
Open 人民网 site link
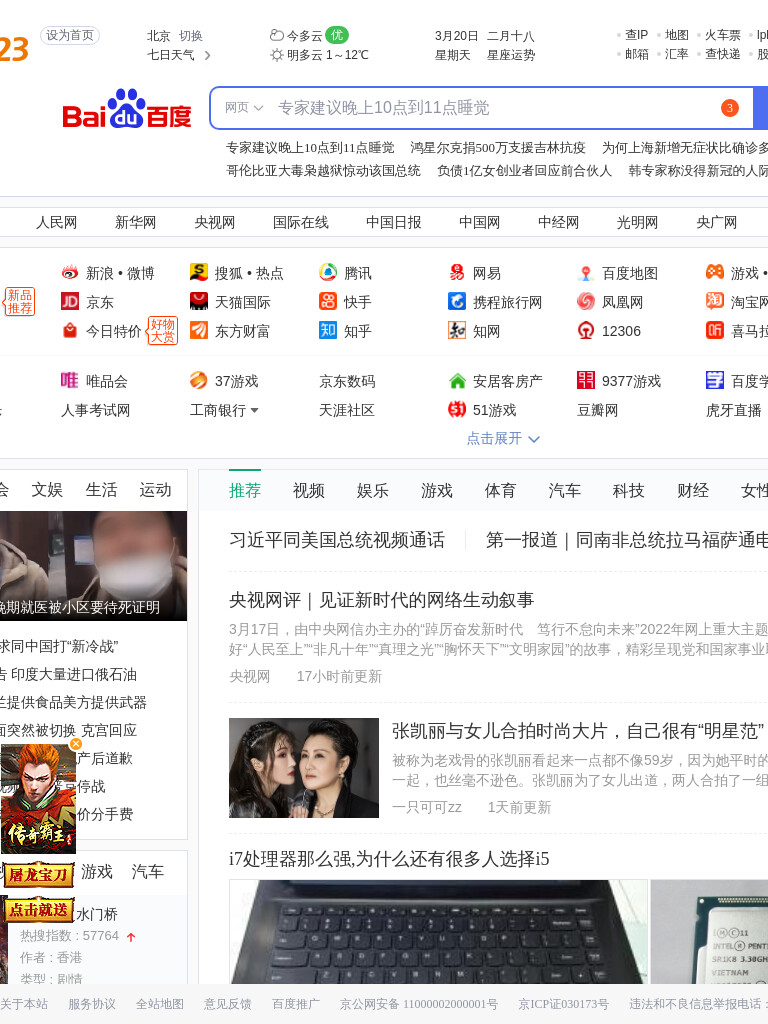pos(56,223)
